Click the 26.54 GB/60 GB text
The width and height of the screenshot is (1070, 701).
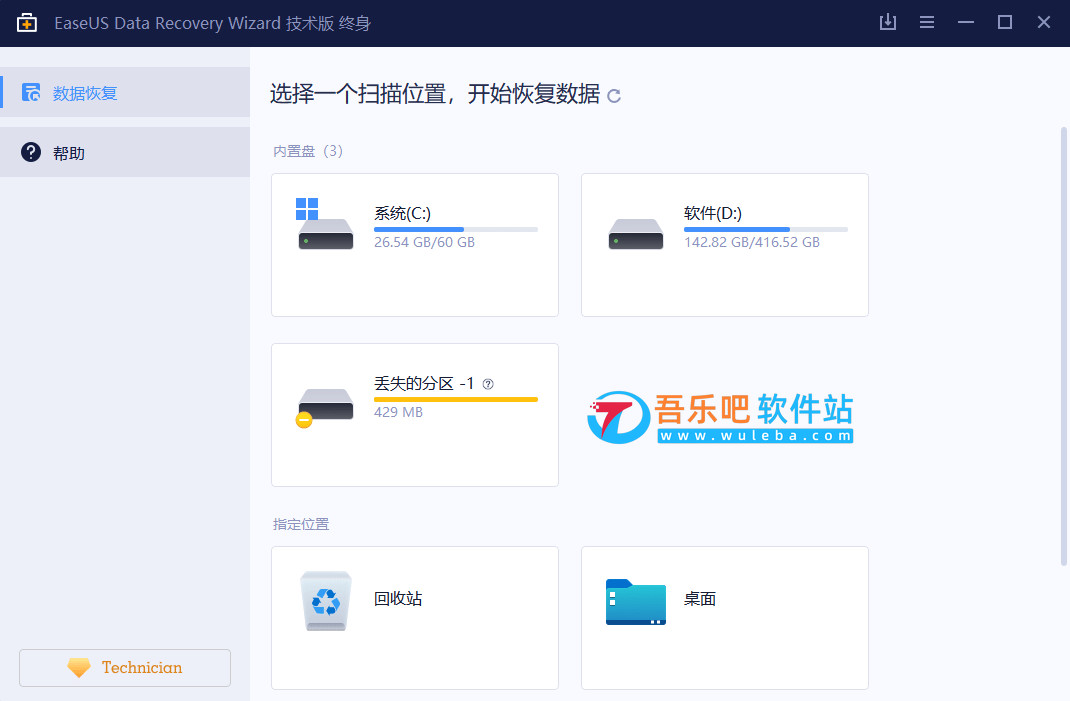[x=424, y=242]
